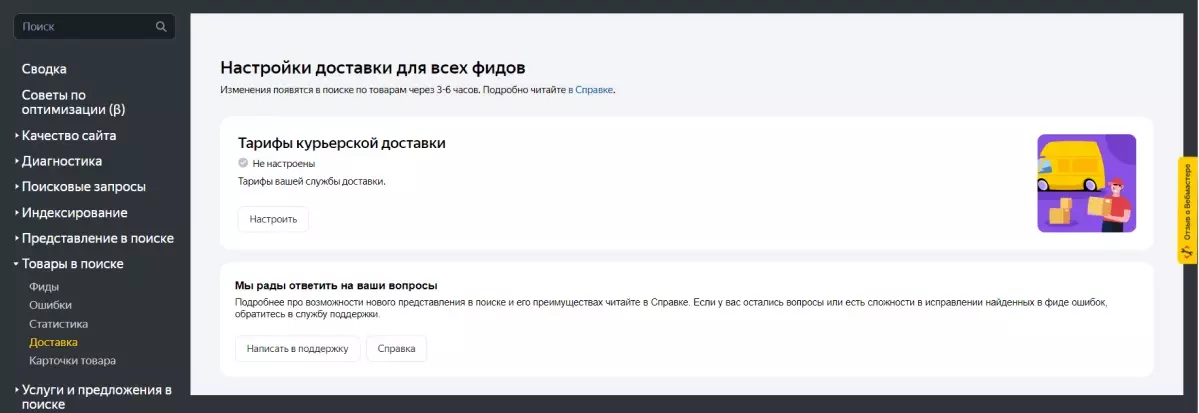Click the Настроить button
This screenshot has width=1199, height=413.
pyautogui.click(x=273, y=219)
